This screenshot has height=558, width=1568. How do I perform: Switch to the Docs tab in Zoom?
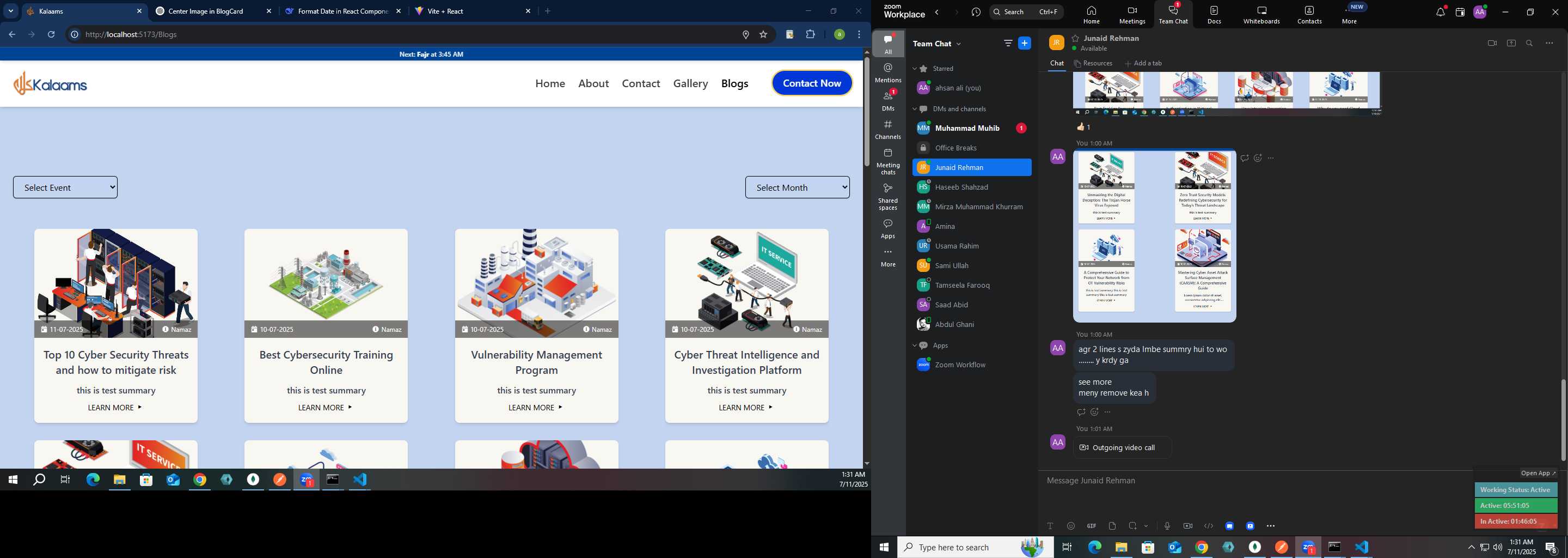(1214, 15)
